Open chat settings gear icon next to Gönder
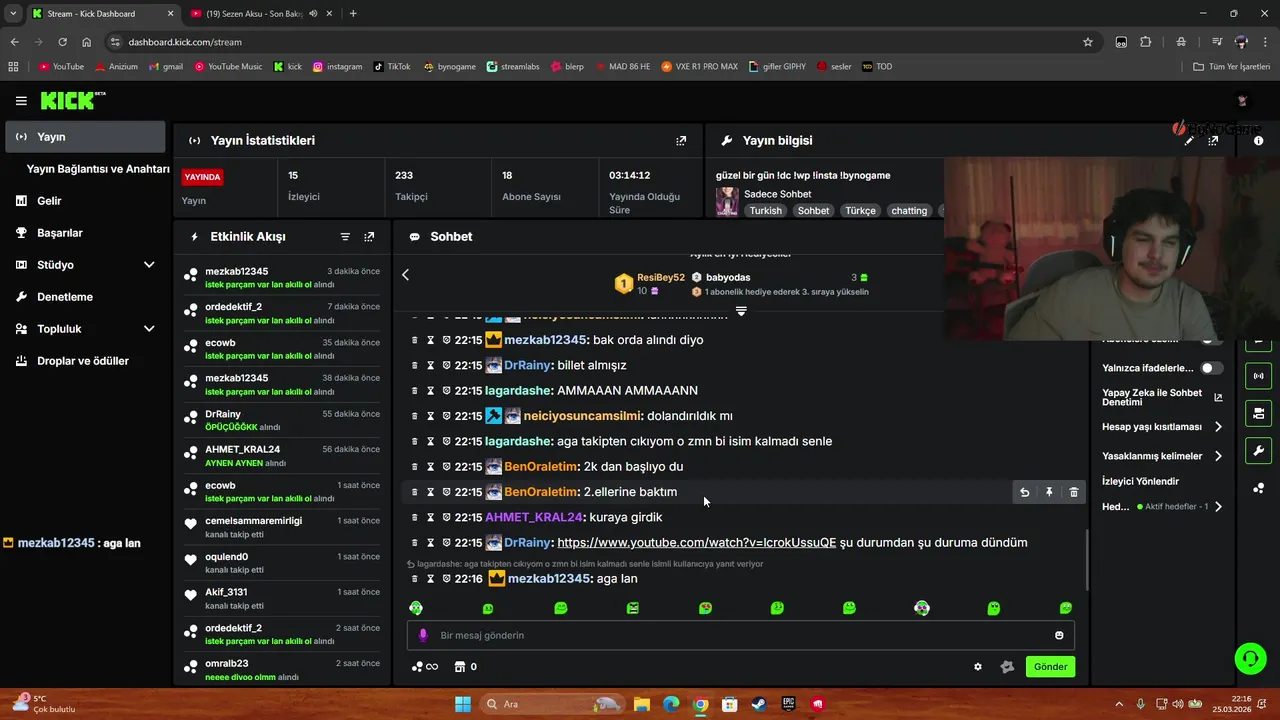The height and width of the screenshot is (720, 1280). click(978, 667)
